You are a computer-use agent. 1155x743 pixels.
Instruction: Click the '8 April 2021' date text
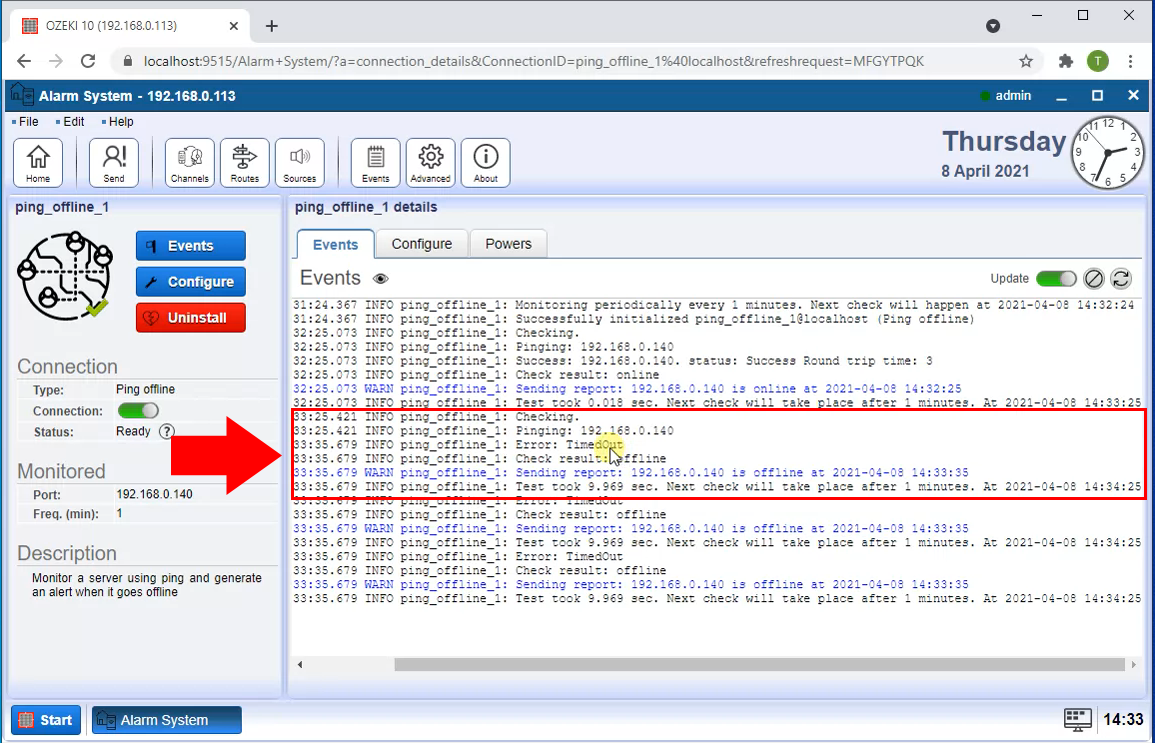(x=985, y=172)
